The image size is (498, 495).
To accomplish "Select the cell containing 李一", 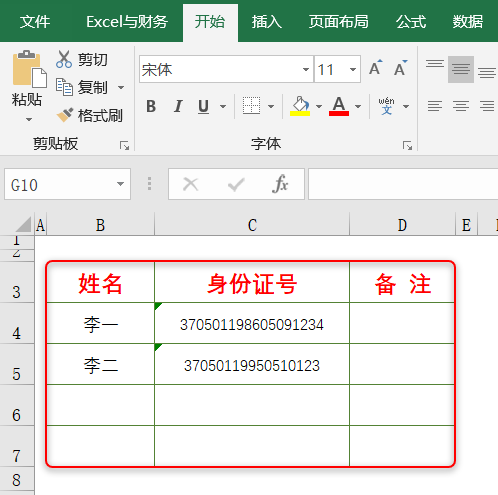I will pos(100,323).
